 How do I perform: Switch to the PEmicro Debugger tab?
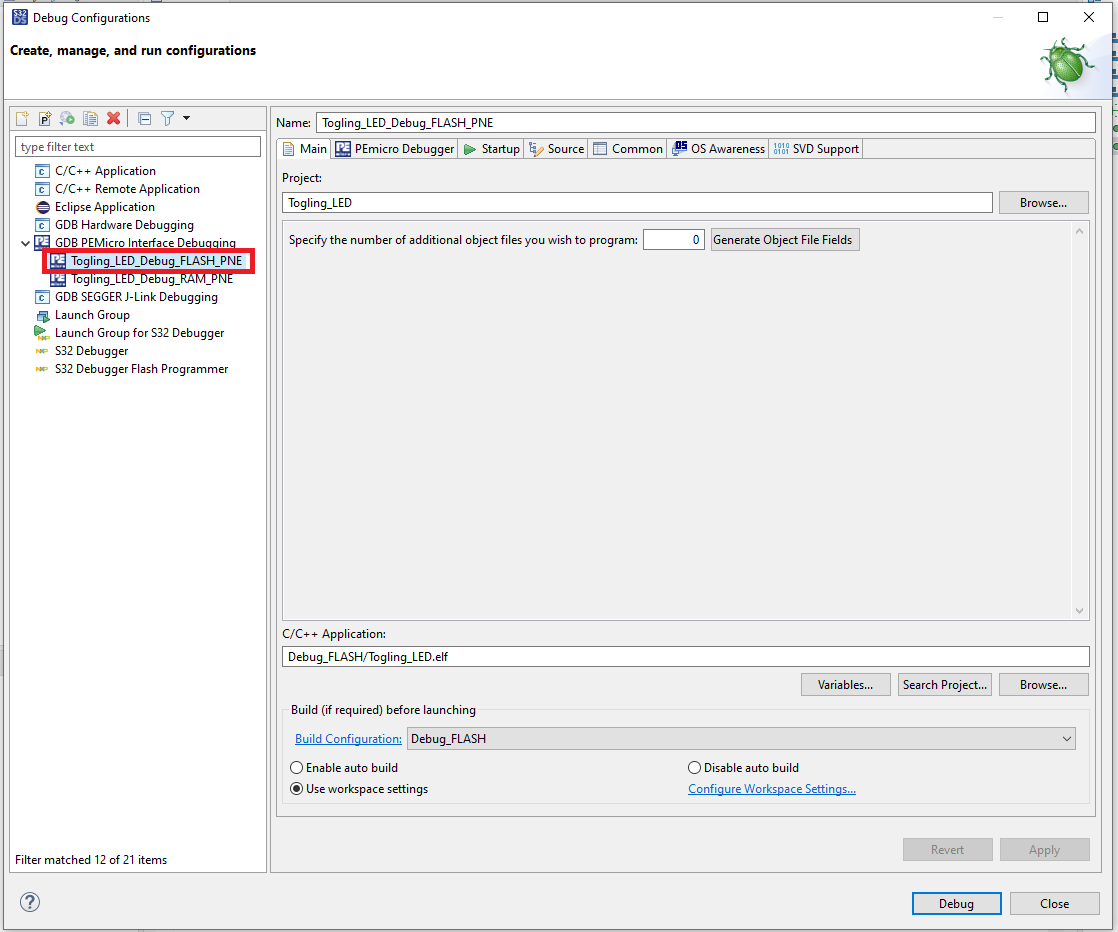pyautogui.click(x=395, y=149)
